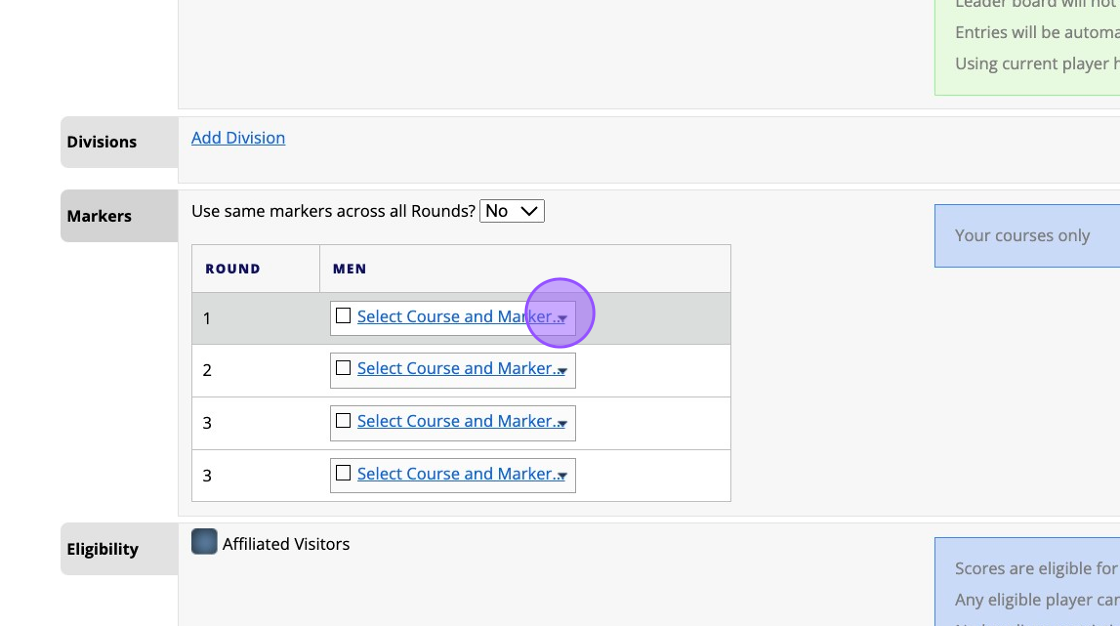Expand the bottom row's course selector arrow

tap(563, 476)
